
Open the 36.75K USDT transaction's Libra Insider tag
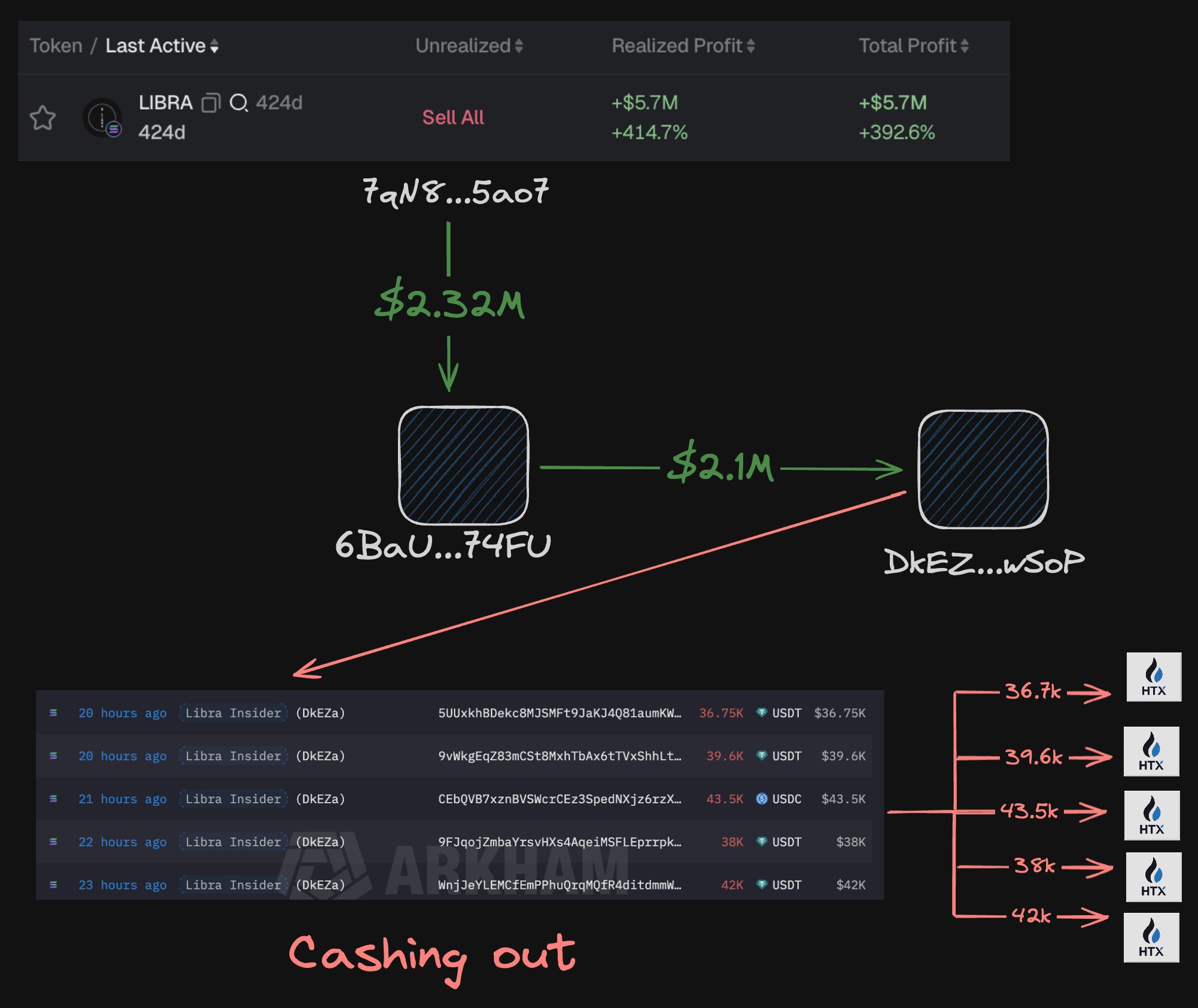click(x=233, y=713)
